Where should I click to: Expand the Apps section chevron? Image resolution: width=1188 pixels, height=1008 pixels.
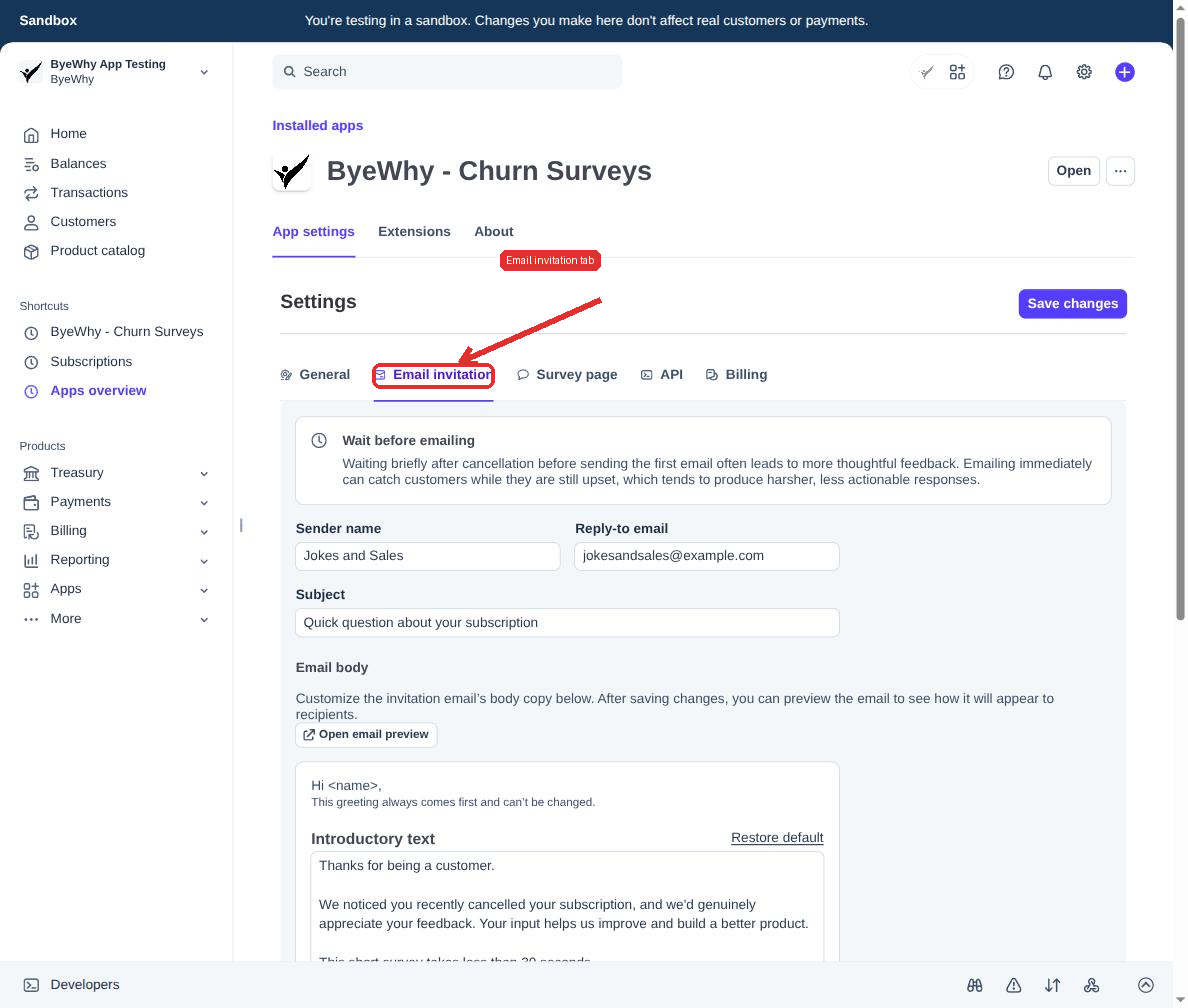204,590
